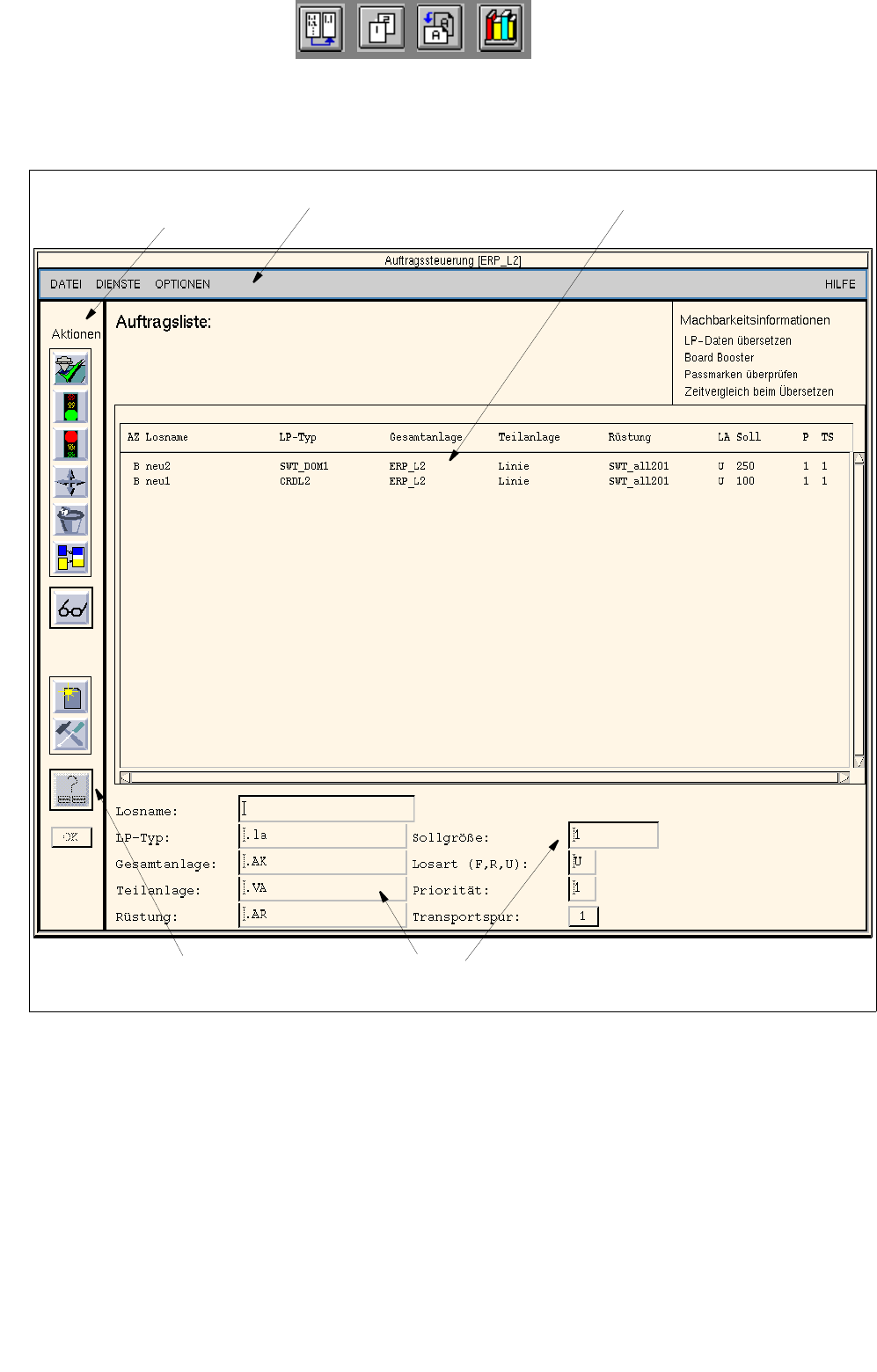Open the OPTIONEN menu

182,284
